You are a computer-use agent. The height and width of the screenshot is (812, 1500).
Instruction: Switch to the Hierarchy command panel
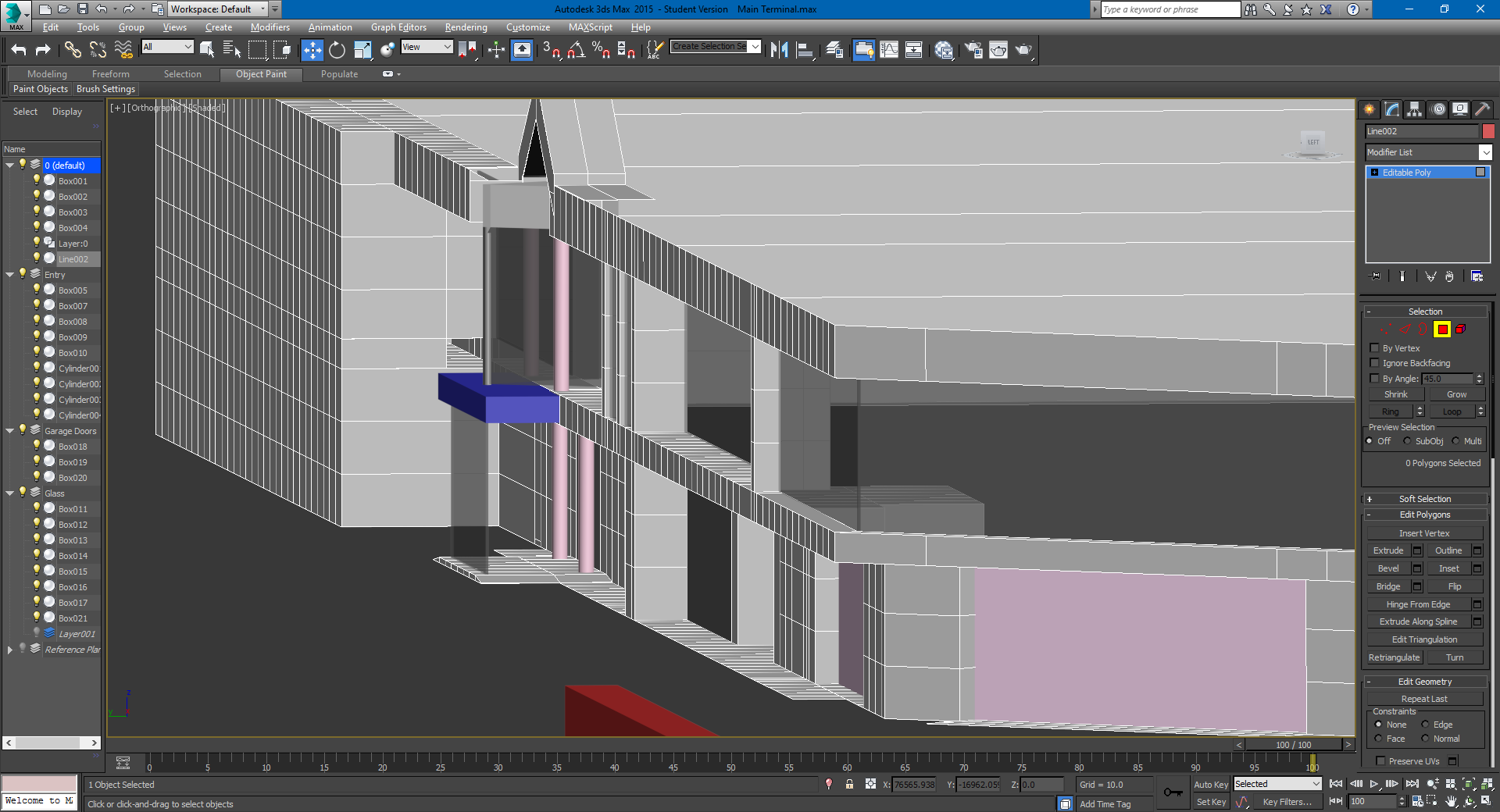pyautogui.click(x=1414, y=109)
